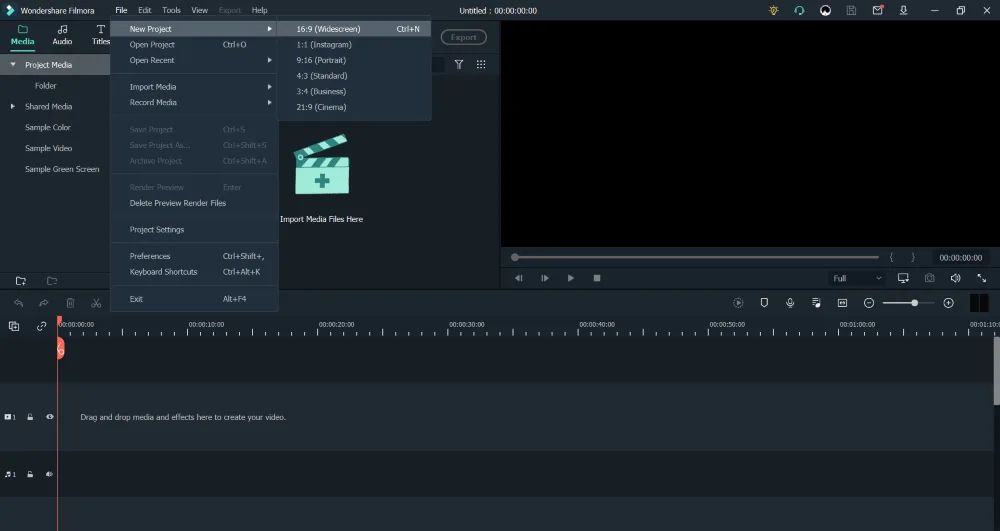Lock audio track 1
Viewport: 1000px width, 531px height.
(x=30, y=474)
